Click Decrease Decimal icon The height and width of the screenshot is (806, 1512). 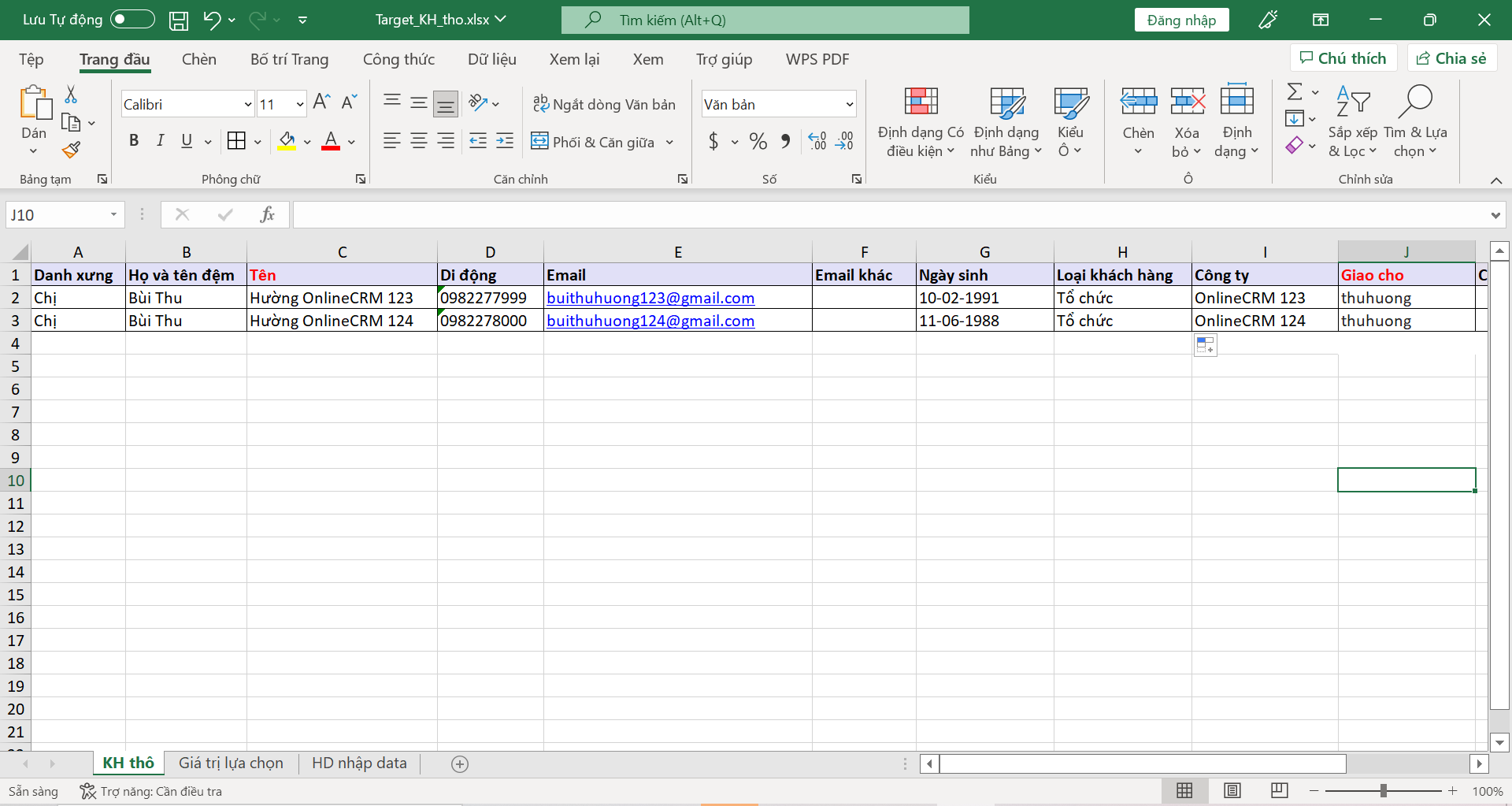click(844, 141)
